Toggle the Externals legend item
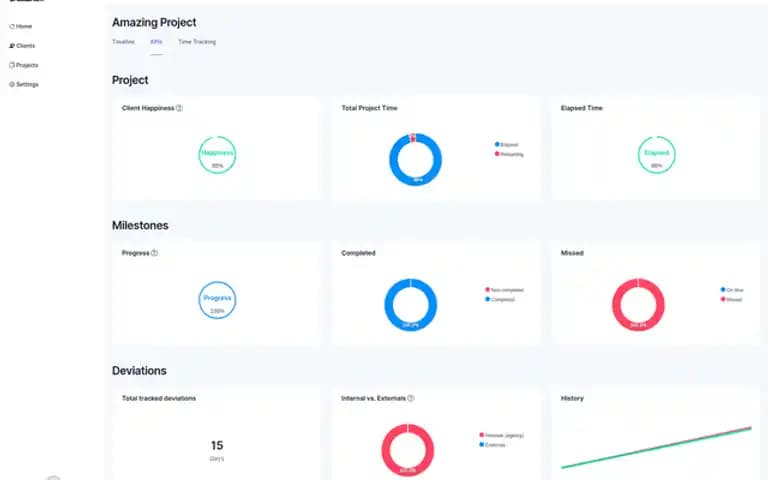Viewport: 768px width, 480px height. pos(492,445)
